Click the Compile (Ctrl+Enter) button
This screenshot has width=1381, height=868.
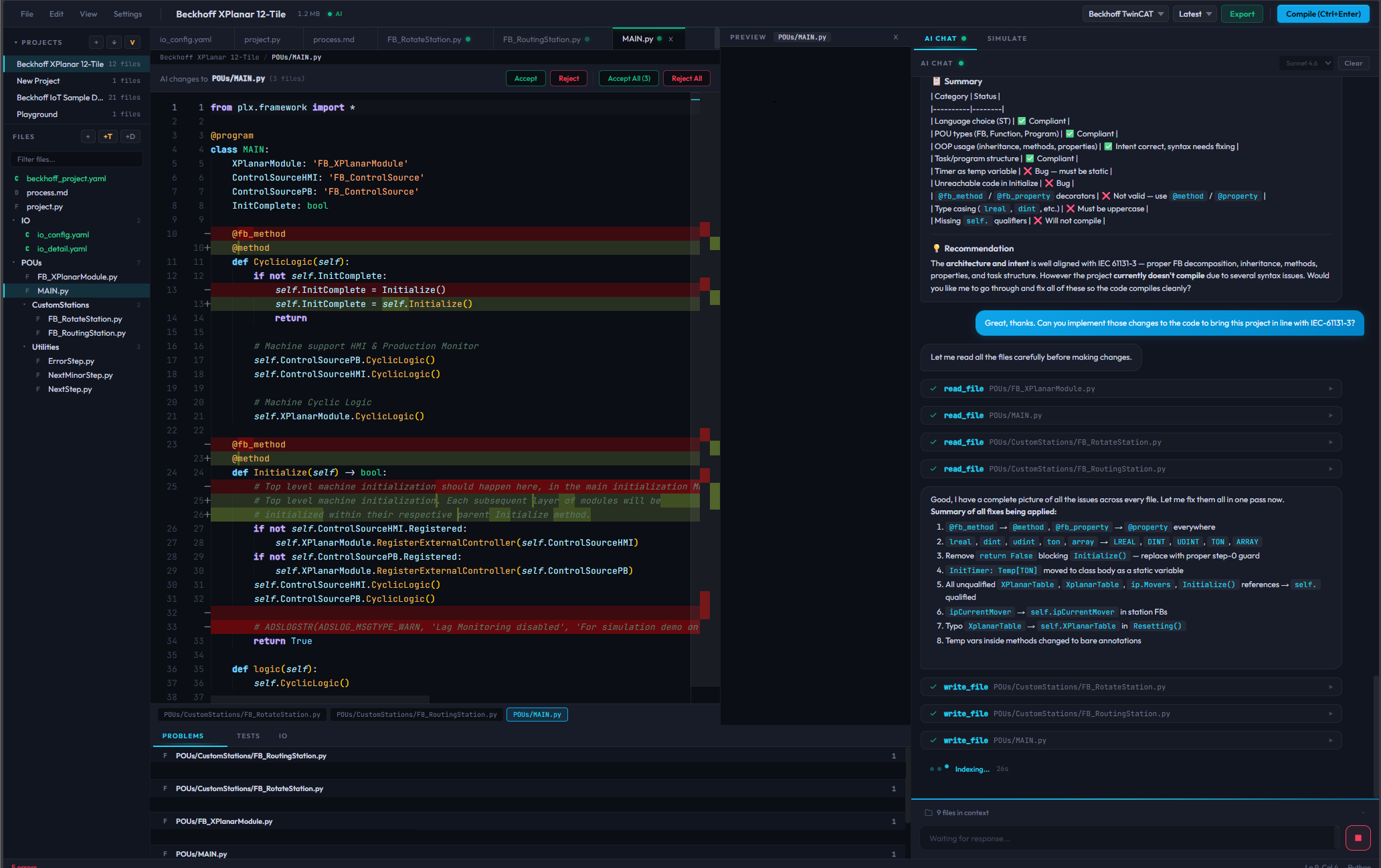tap(1323, 13)
